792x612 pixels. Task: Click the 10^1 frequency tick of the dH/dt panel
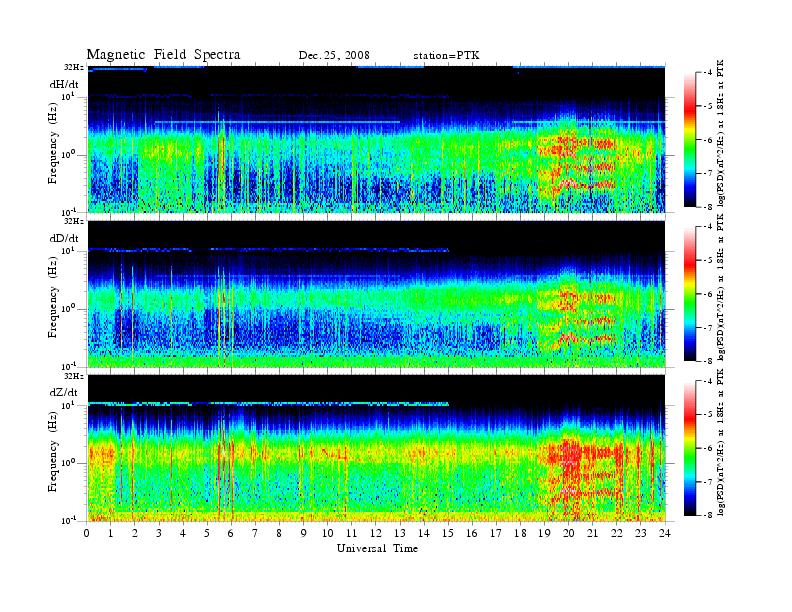pos(68,96)
